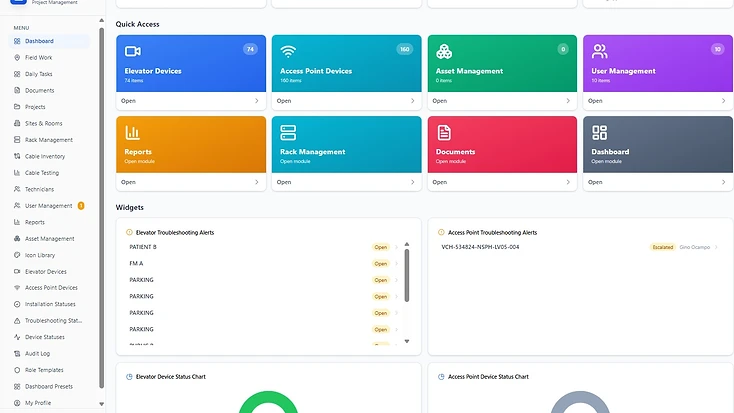Click the Cable Inventory sidebar icon
The height and width of the screenshot is (413, 734).
tap(17, 156)
